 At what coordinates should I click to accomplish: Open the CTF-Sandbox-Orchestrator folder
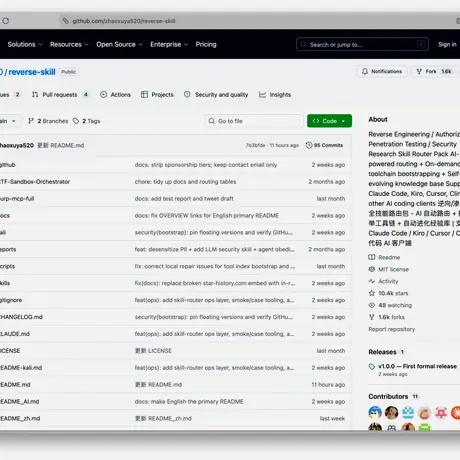(35, 182)
